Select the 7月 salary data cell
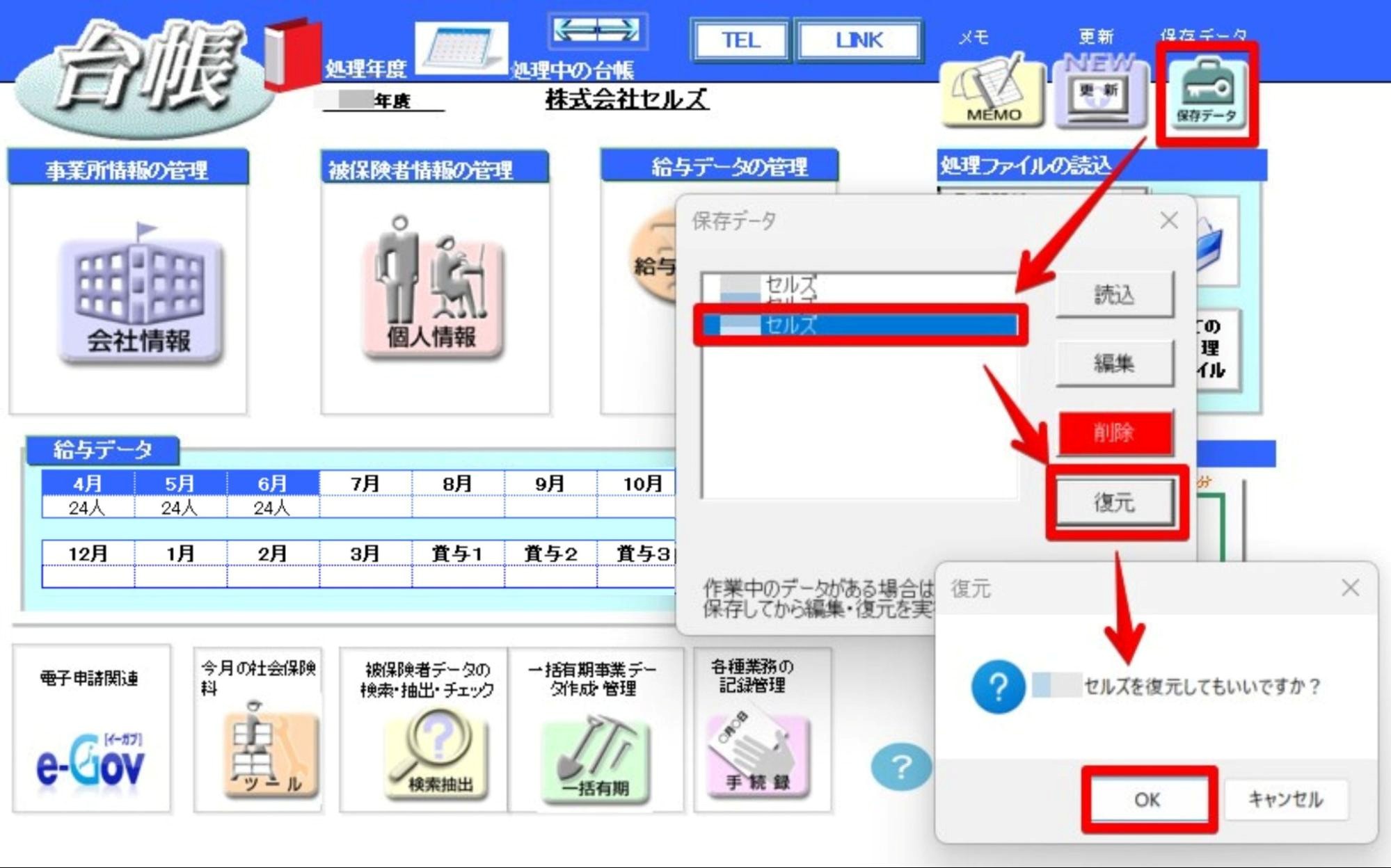This screenshot has width=1391, height=868. (365, 483)
